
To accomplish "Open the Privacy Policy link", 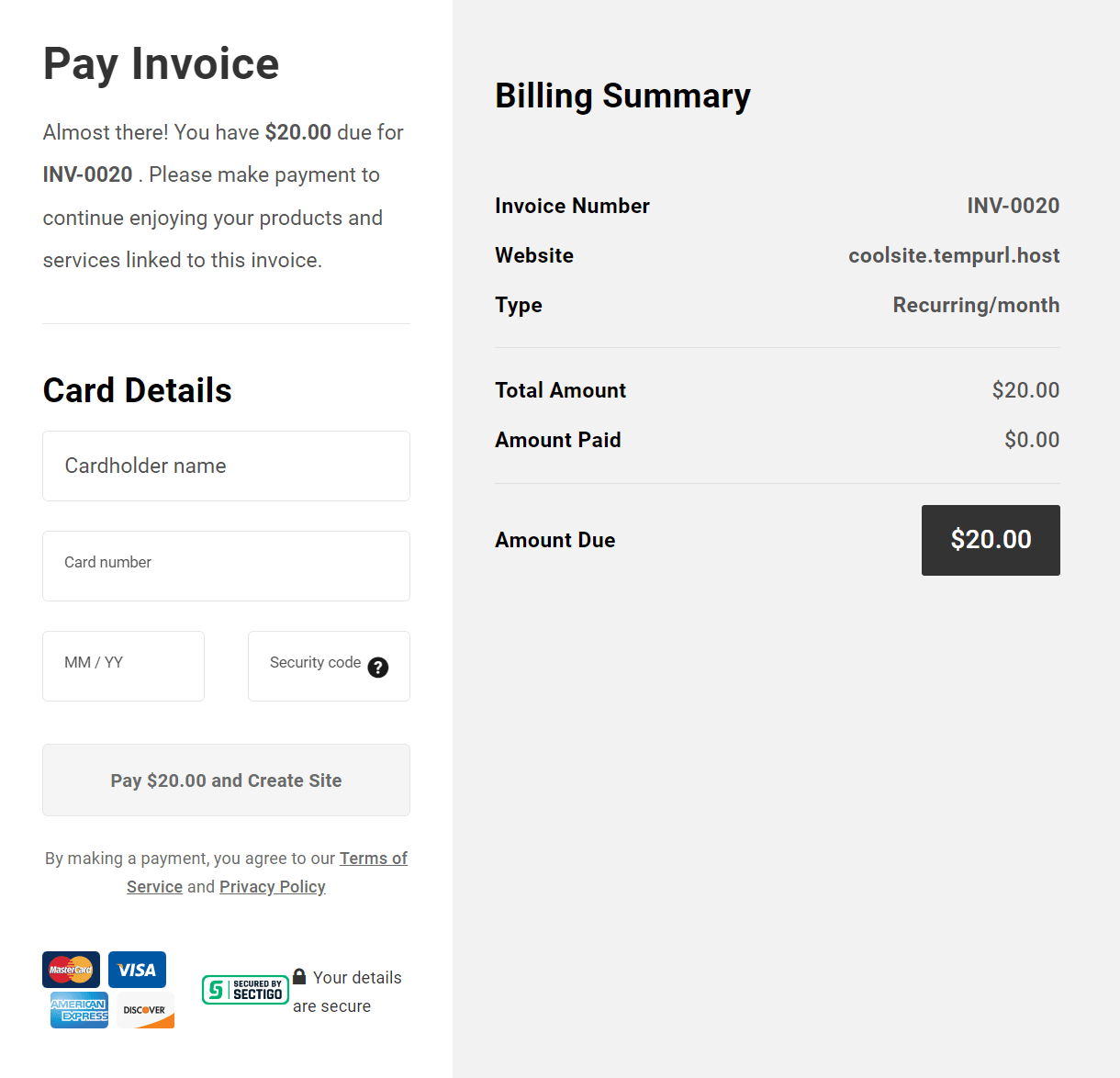I will point(272,886).
